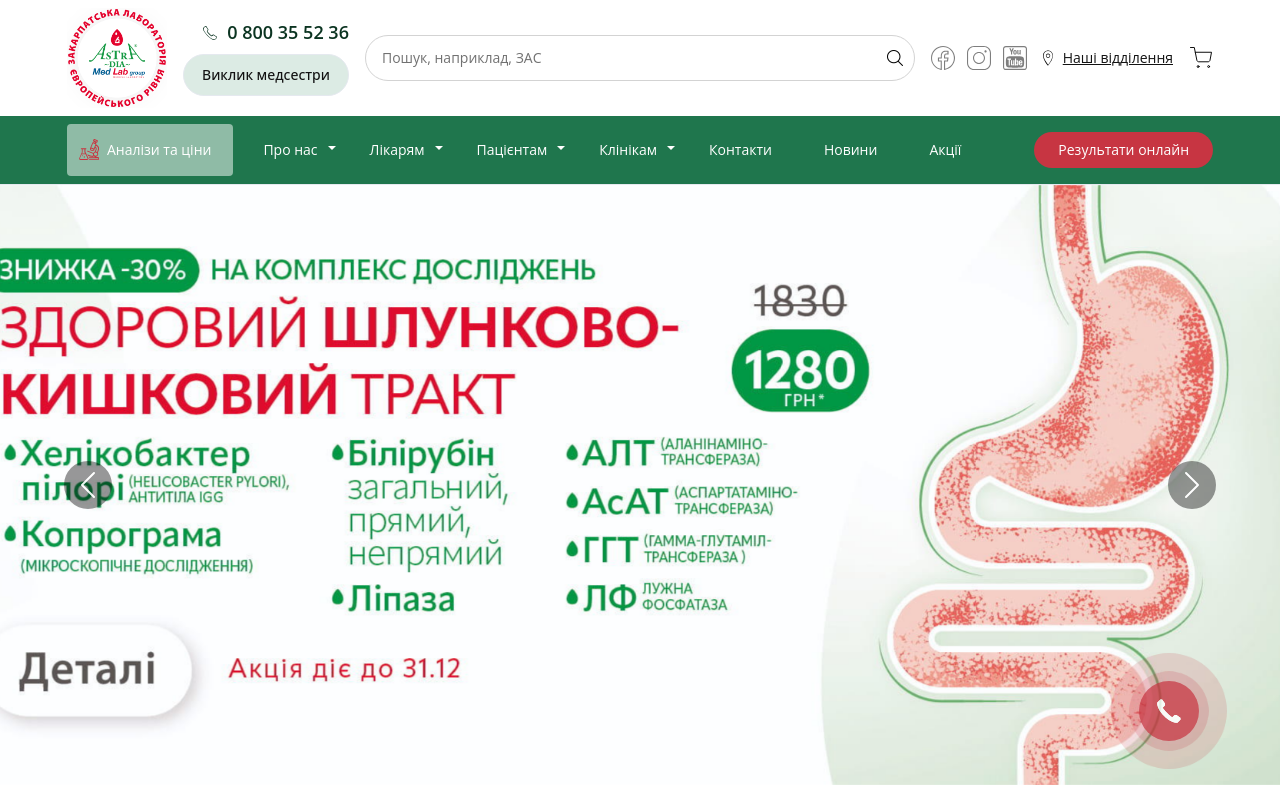Expand the Пацієнтам dropdown arrow

pos(561,148)
